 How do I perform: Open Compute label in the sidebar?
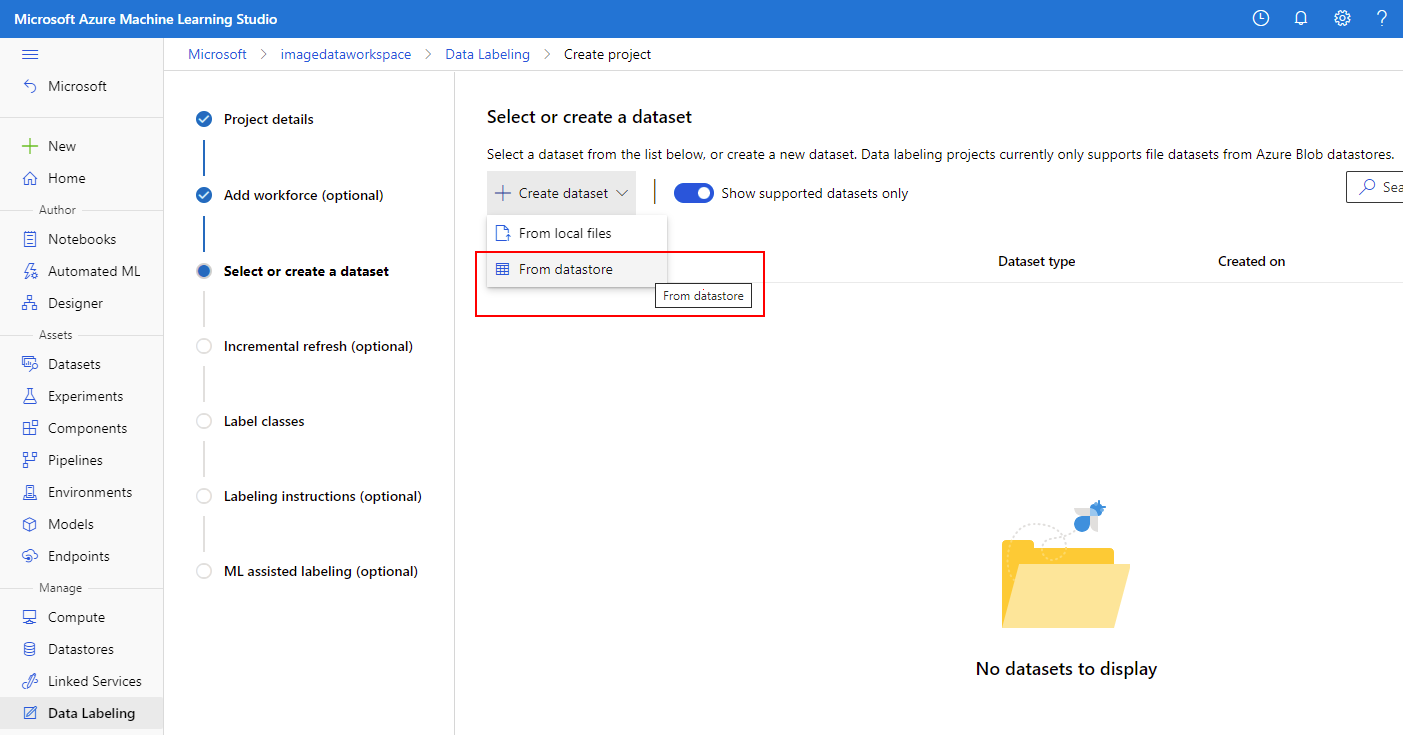point(76,617)
